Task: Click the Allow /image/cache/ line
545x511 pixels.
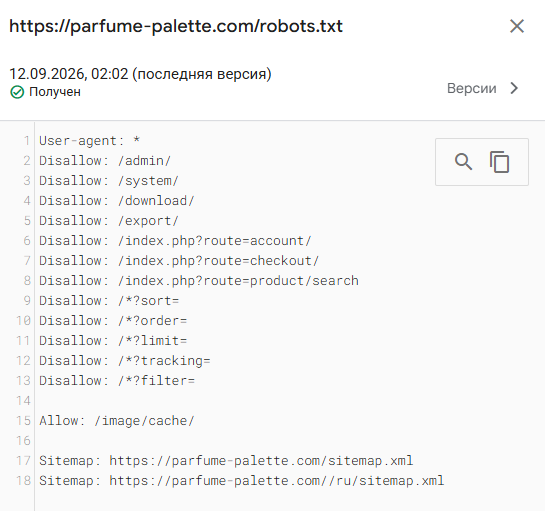Action: tap(117, 421)
